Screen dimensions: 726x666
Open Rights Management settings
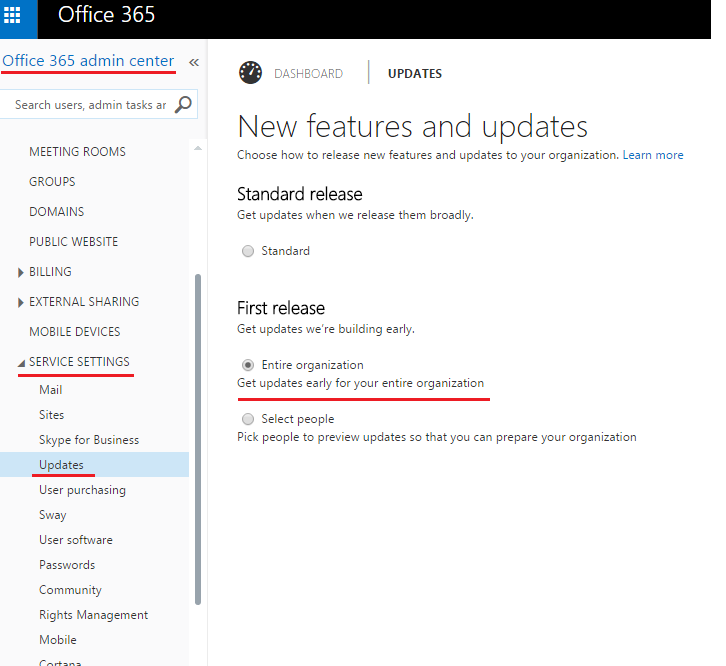(94, 615)
